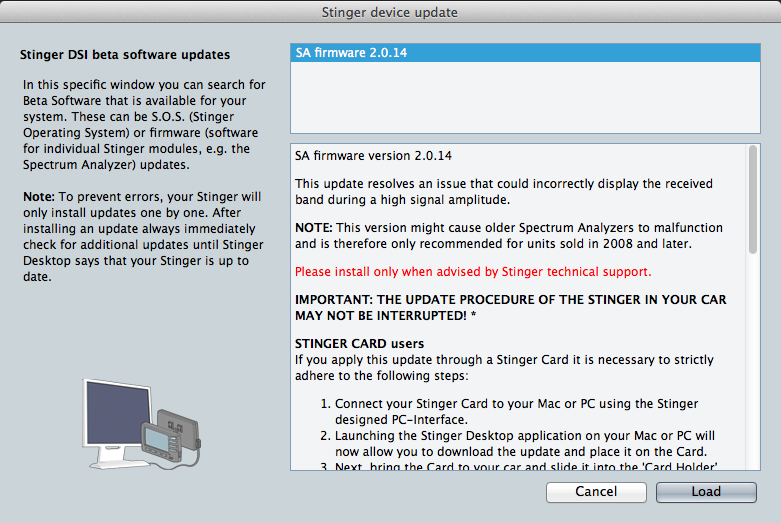Select SA firmware 2.0.14 list entry
This screenshot has height=523, width=781.
pos(525,53)
